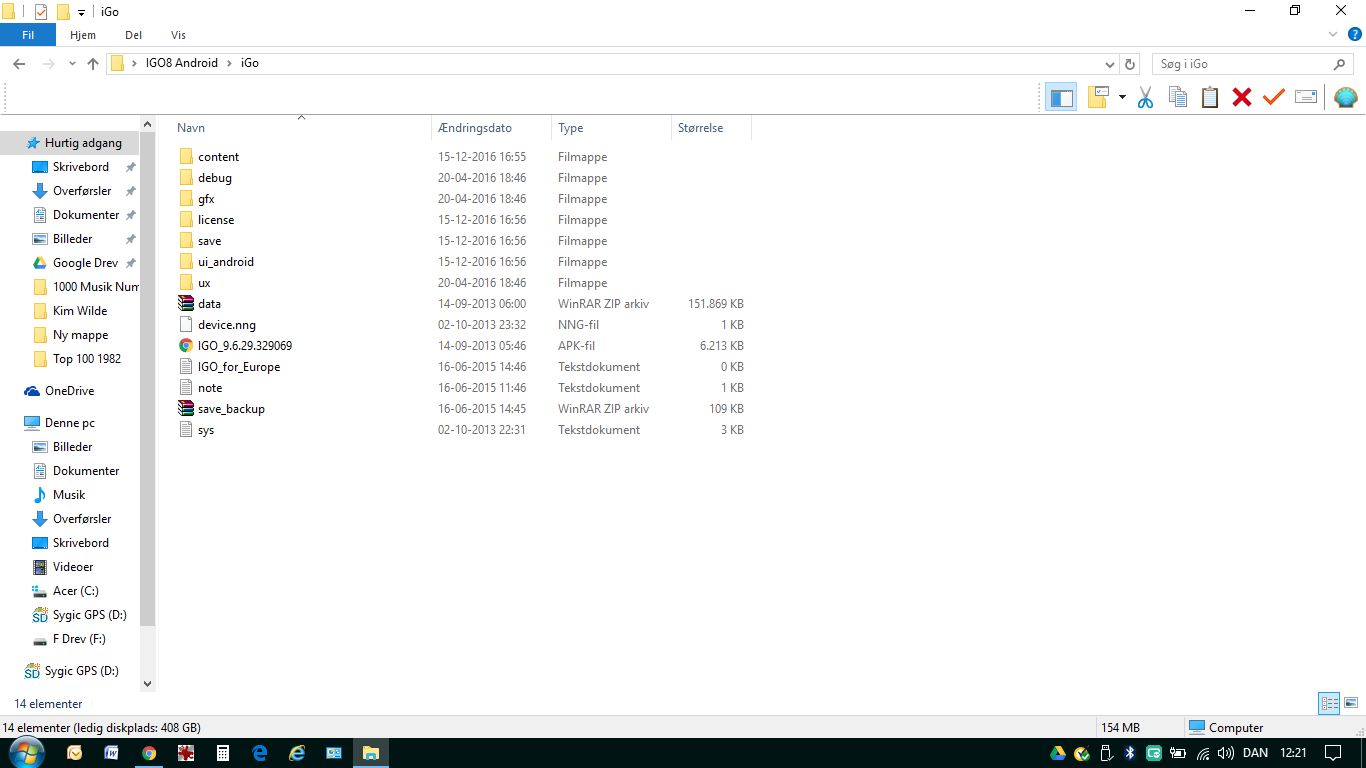Select the license folder
This screenshot has height=768, width=1366.
(216, 220)
